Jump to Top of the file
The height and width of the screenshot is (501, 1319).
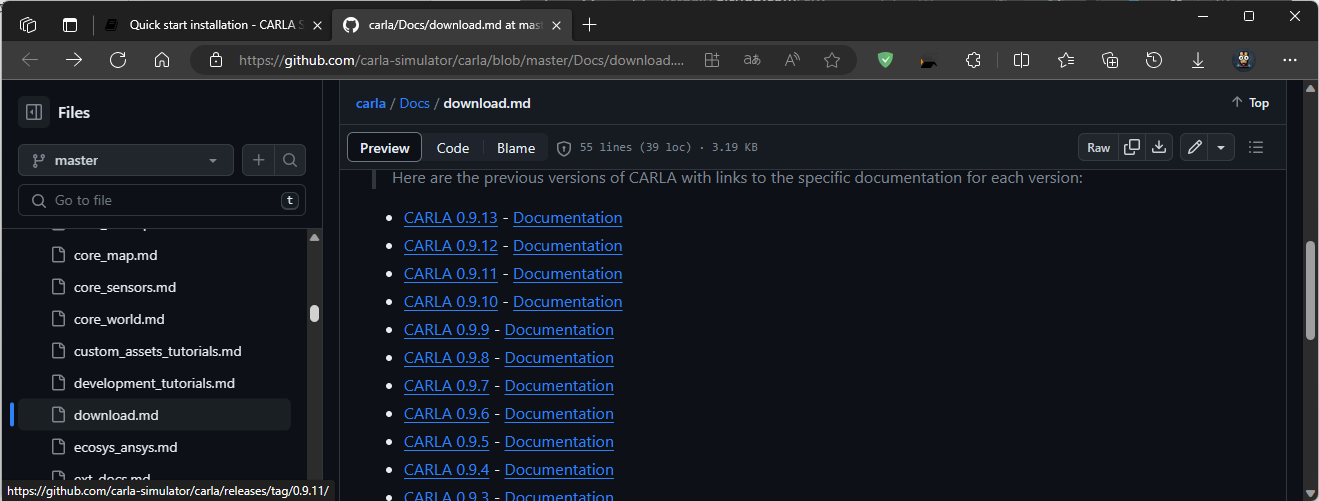pos(1250,103)
